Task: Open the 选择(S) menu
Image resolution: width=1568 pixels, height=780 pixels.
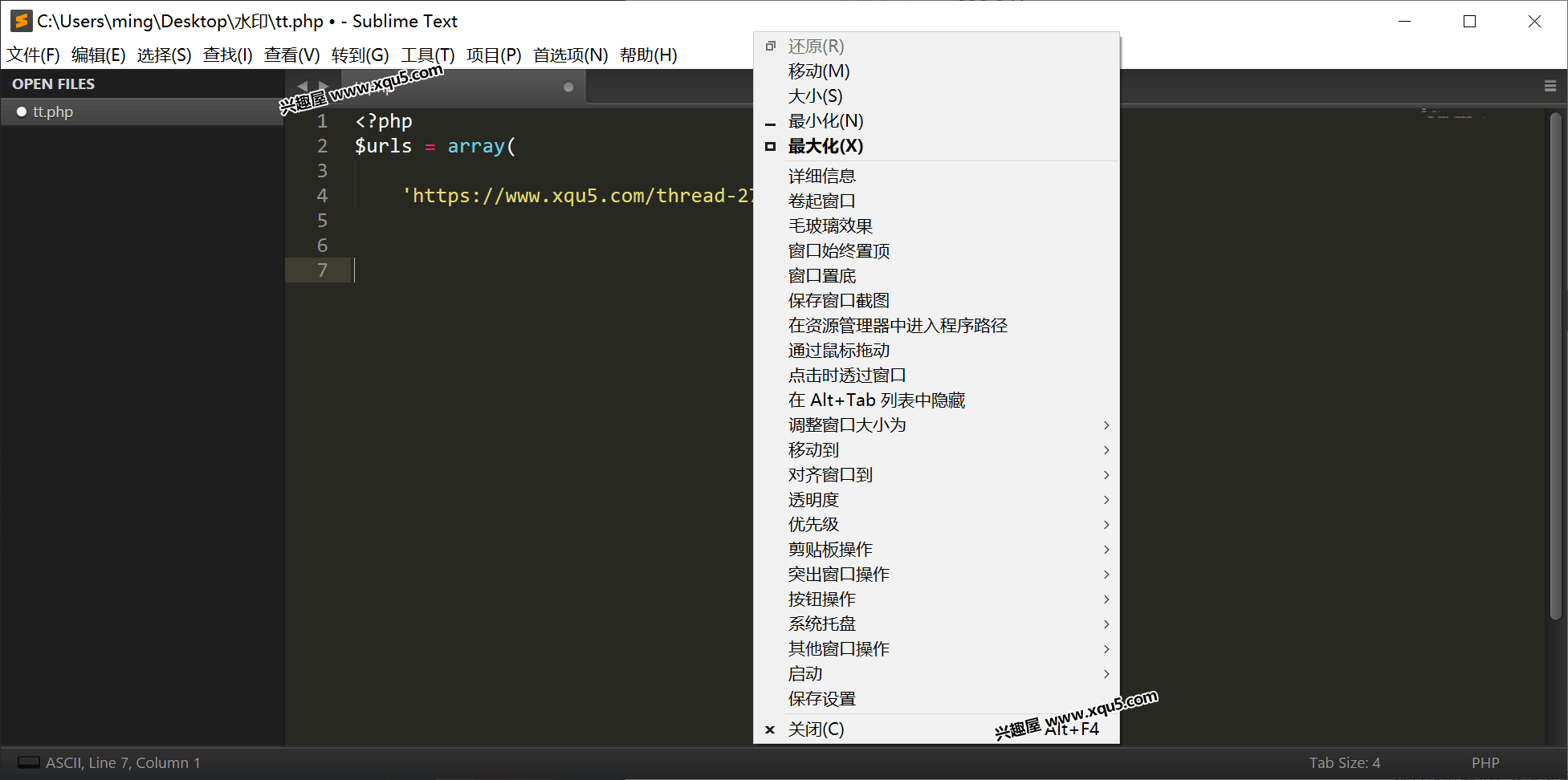Action: point(164,55)
